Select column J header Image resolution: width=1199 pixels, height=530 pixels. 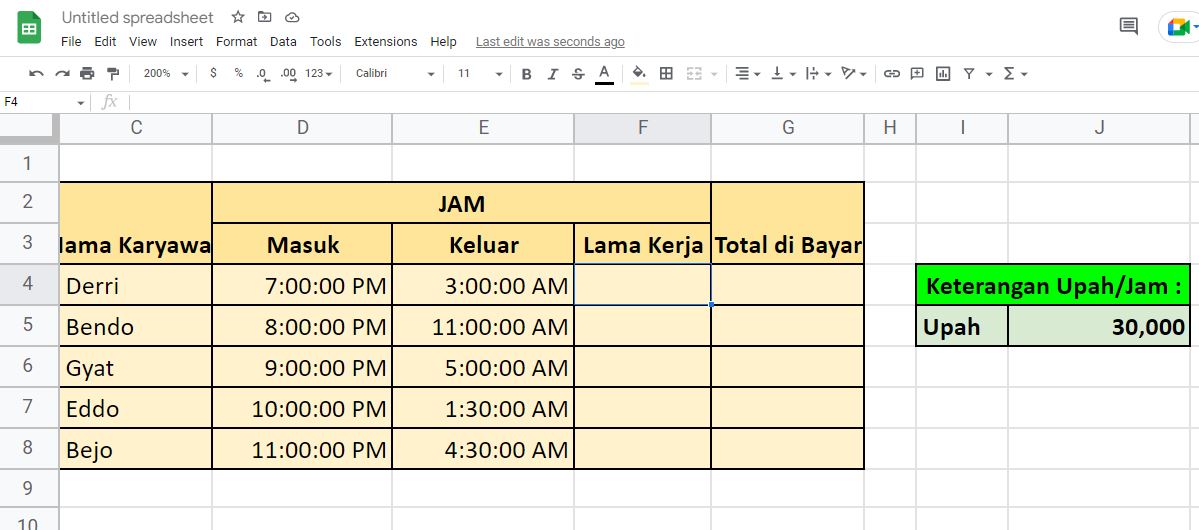pos(1099,128)
